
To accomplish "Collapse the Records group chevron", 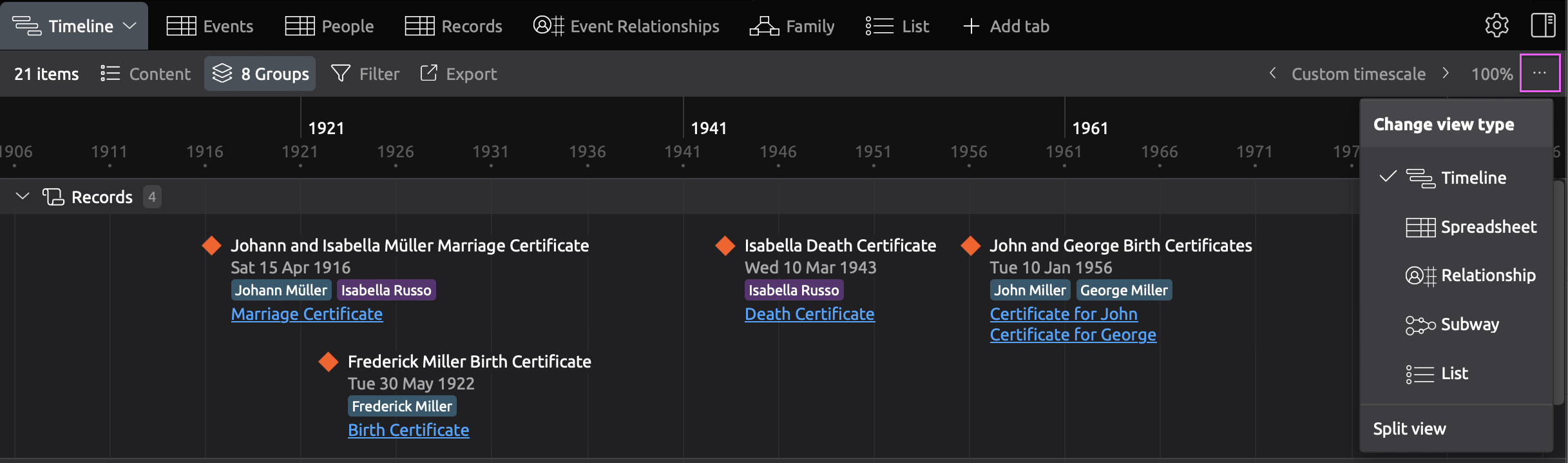I will tap(23, 197).
